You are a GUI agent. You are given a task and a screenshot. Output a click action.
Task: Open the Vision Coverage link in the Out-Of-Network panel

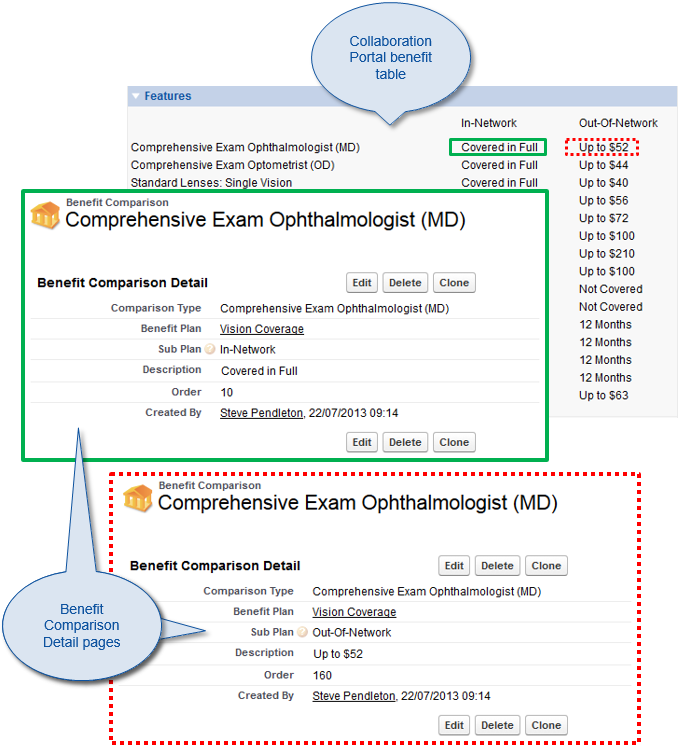354,612
